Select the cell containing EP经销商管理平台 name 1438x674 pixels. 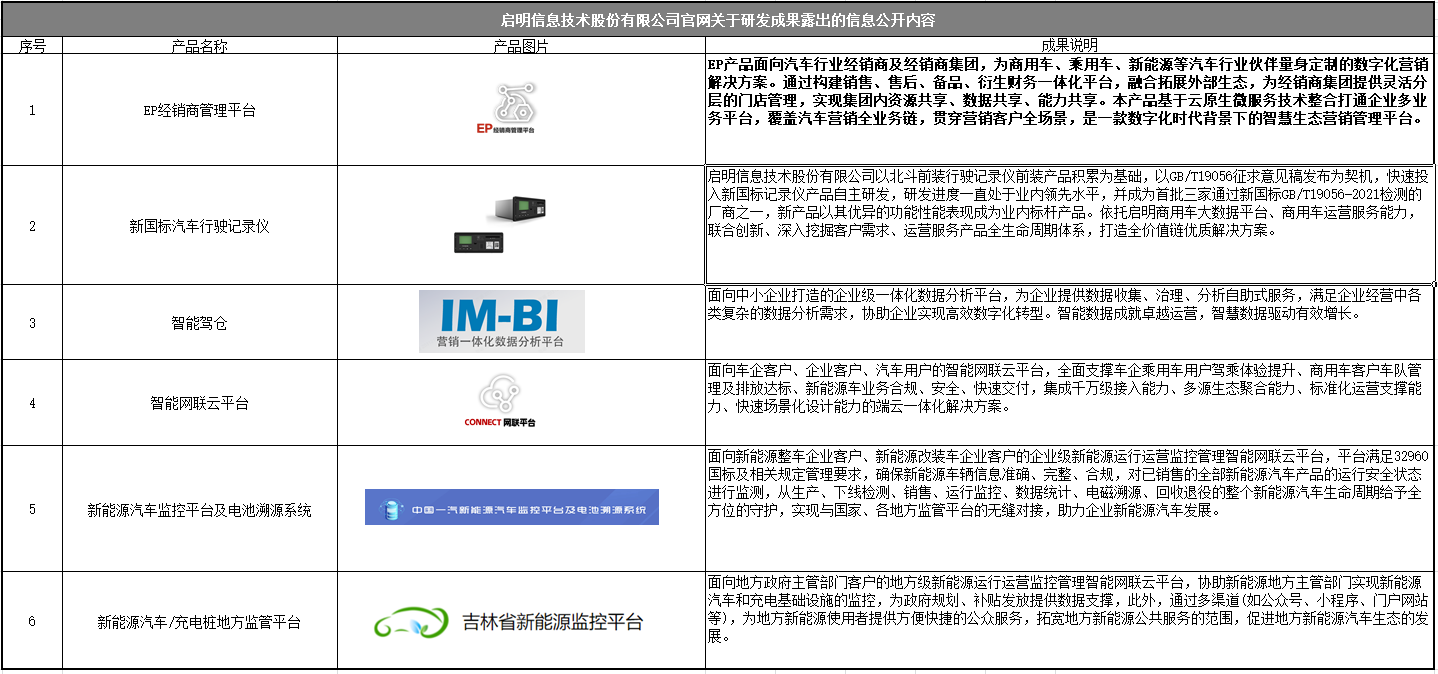199,110
